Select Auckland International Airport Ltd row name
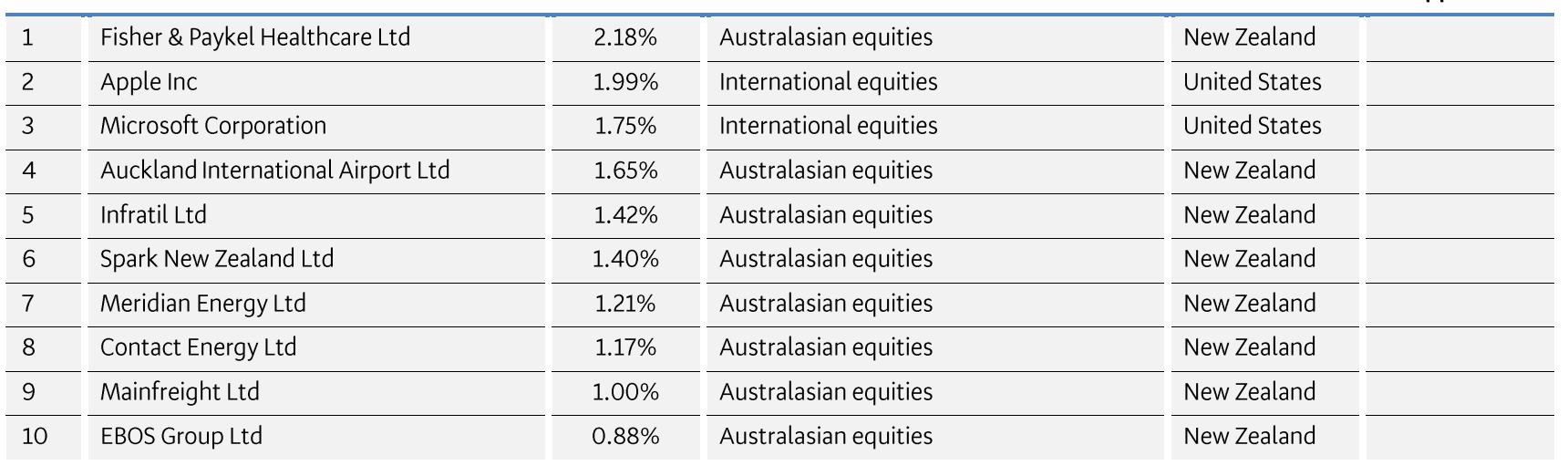This screenshot has width=1568, height=476. pos(274,171)
